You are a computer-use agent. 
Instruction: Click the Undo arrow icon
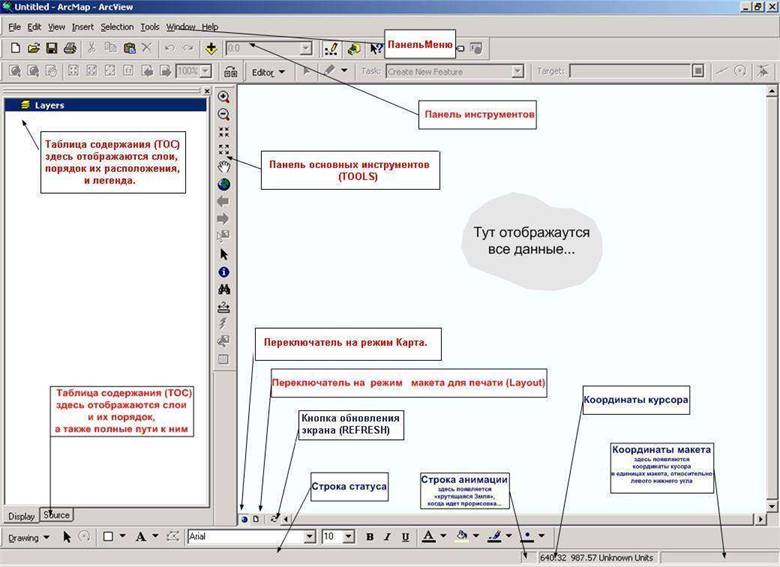170,48
